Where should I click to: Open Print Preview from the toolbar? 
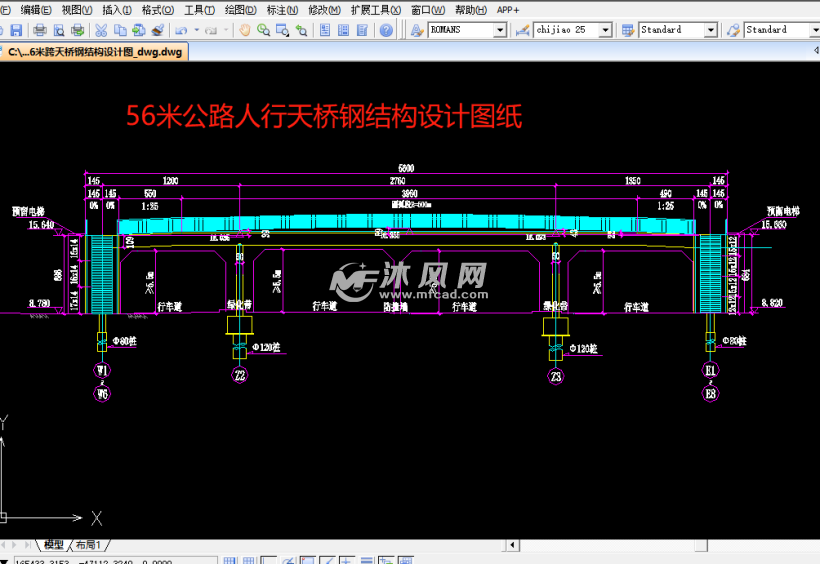point(59,30)
